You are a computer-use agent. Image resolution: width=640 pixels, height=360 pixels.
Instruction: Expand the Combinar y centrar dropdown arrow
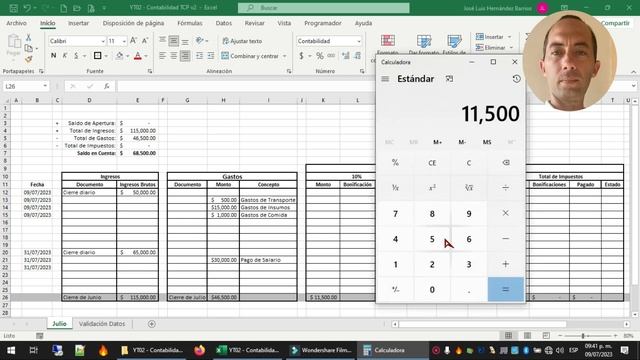[x=284, y=56]
